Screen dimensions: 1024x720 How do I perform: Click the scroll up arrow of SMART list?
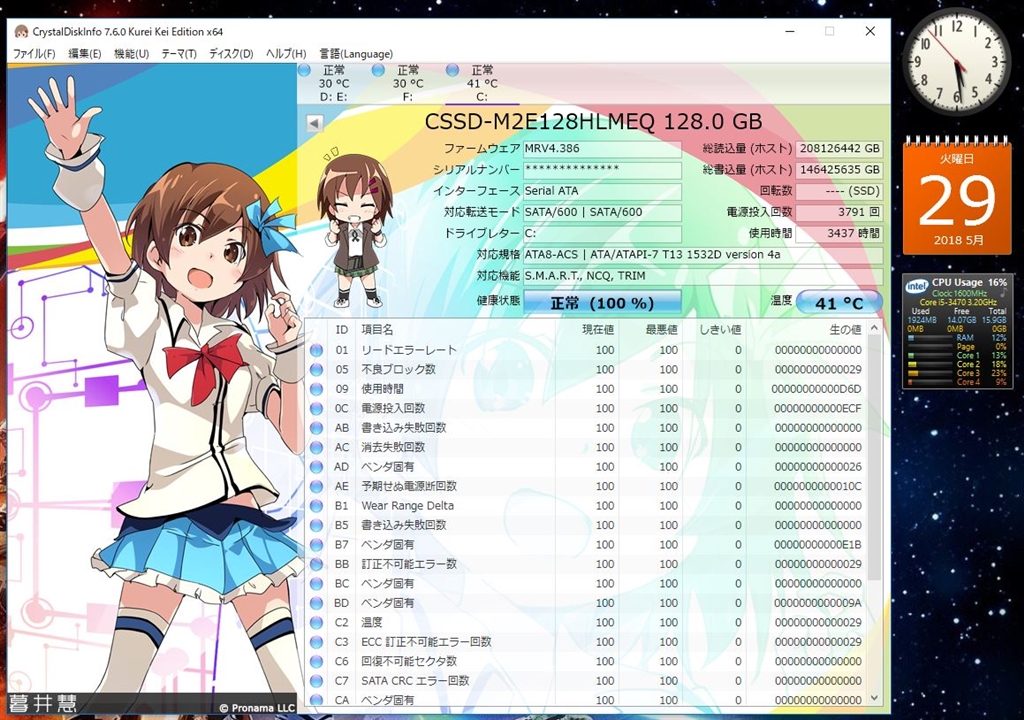tap(875, 329)
